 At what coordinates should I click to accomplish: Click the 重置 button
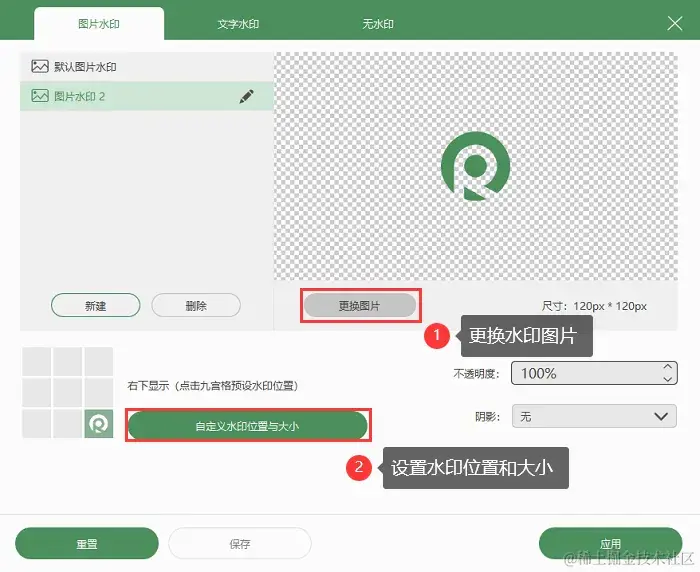tap(87, 543)
